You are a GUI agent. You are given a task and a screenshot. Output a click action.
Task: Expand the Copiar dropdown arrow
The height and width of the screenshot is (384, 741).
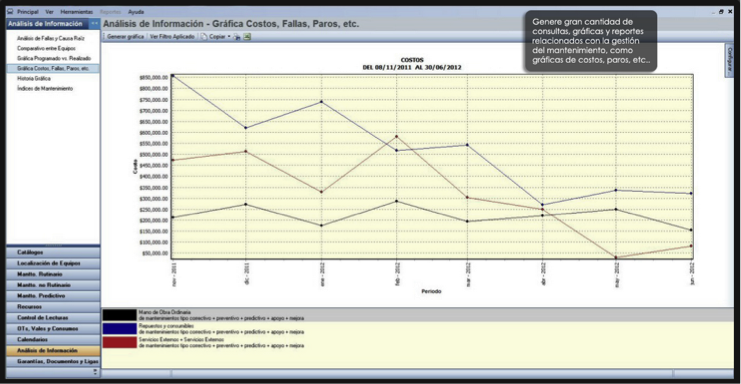click(229, 36)
